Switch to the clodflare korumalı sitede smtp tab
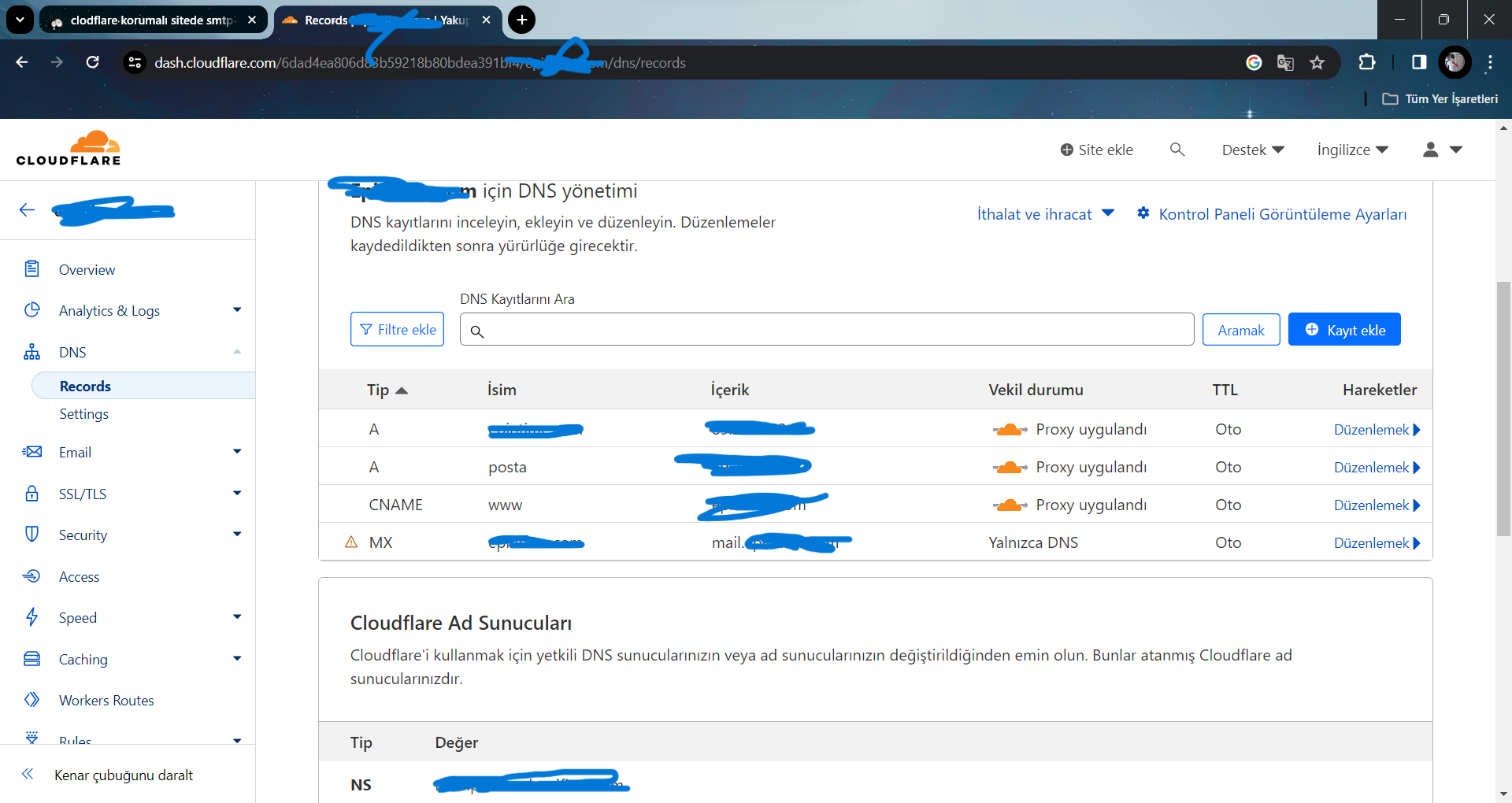The width and height of the screenshot is (1512, 803). tap(153, 20)
